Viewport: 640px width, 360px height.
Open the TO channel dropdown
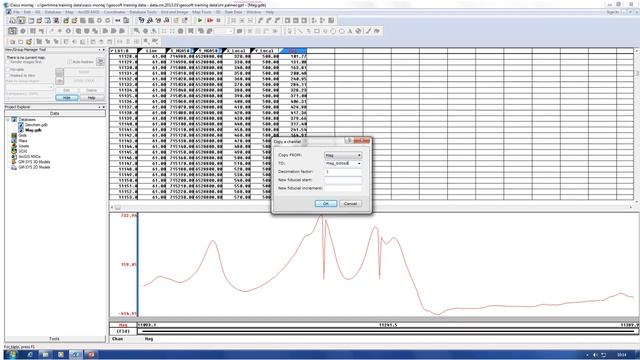click(x=343, y=163)
